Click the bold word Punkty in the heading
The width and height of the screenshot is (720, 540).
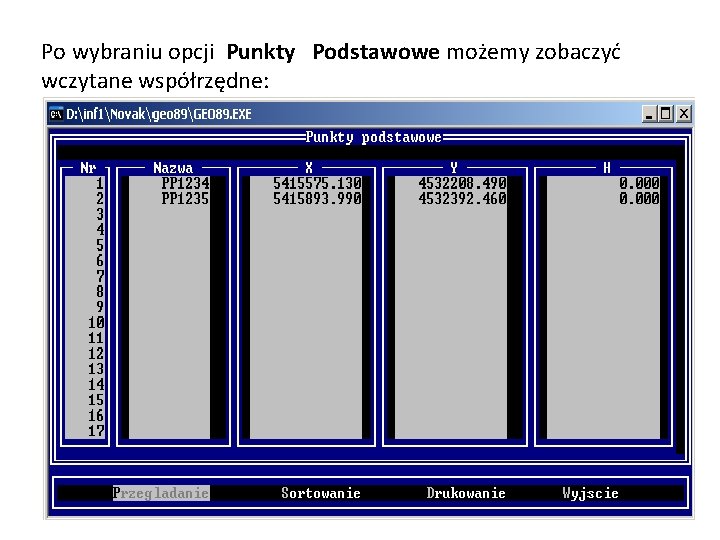(x=261, y=53)
